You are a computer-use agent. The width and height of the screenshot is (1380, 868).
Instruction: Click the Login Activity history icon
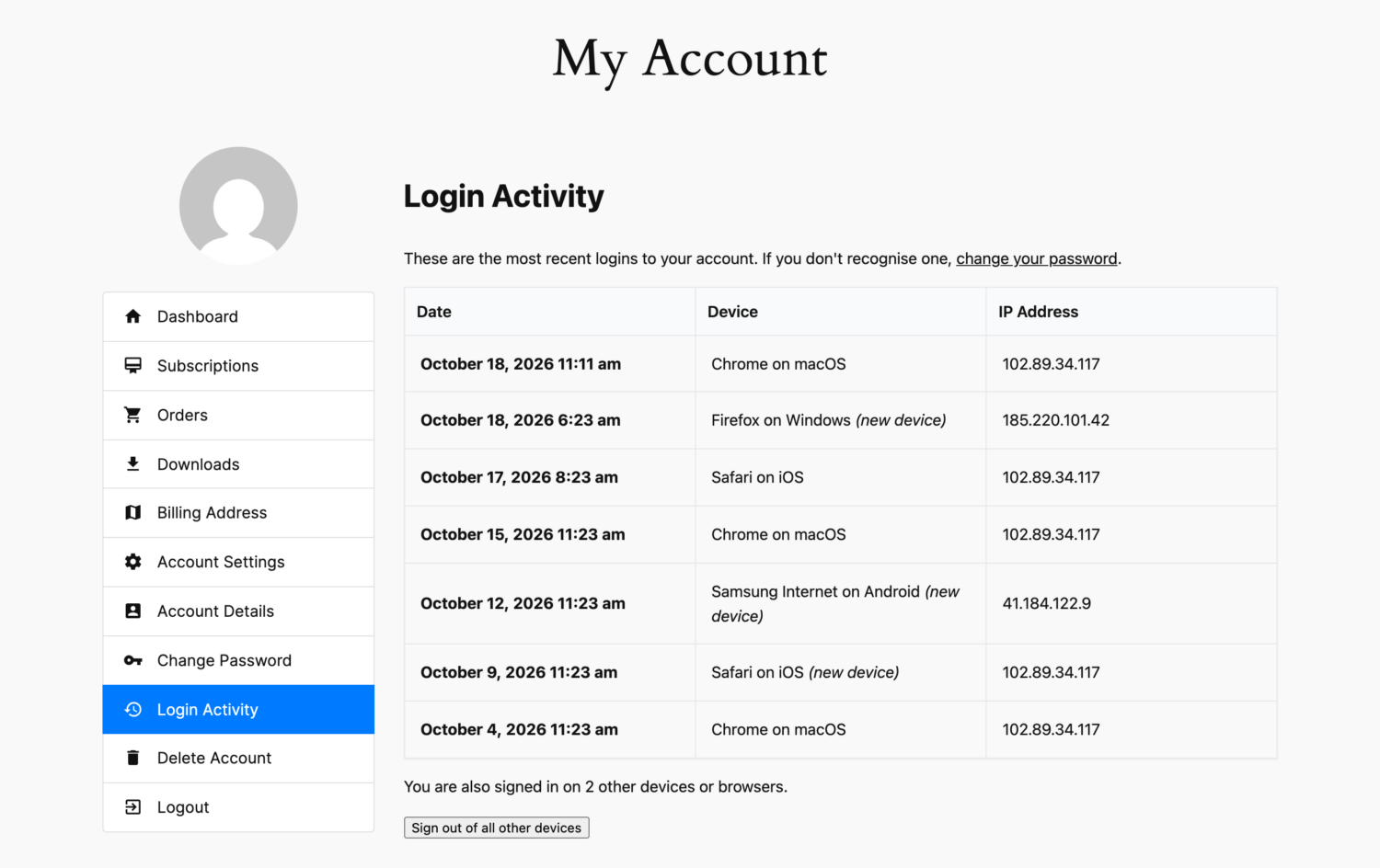tap(133, 710)
